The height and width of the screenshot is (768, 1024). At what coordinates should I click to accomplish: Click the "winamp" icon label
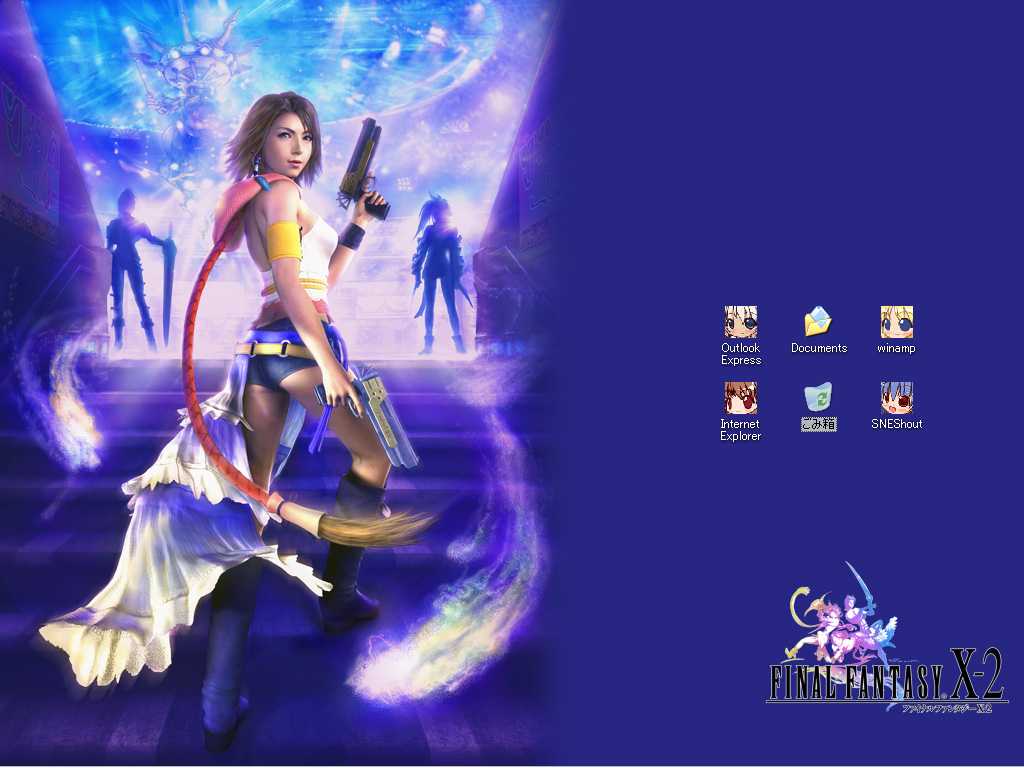coord(896,348)
